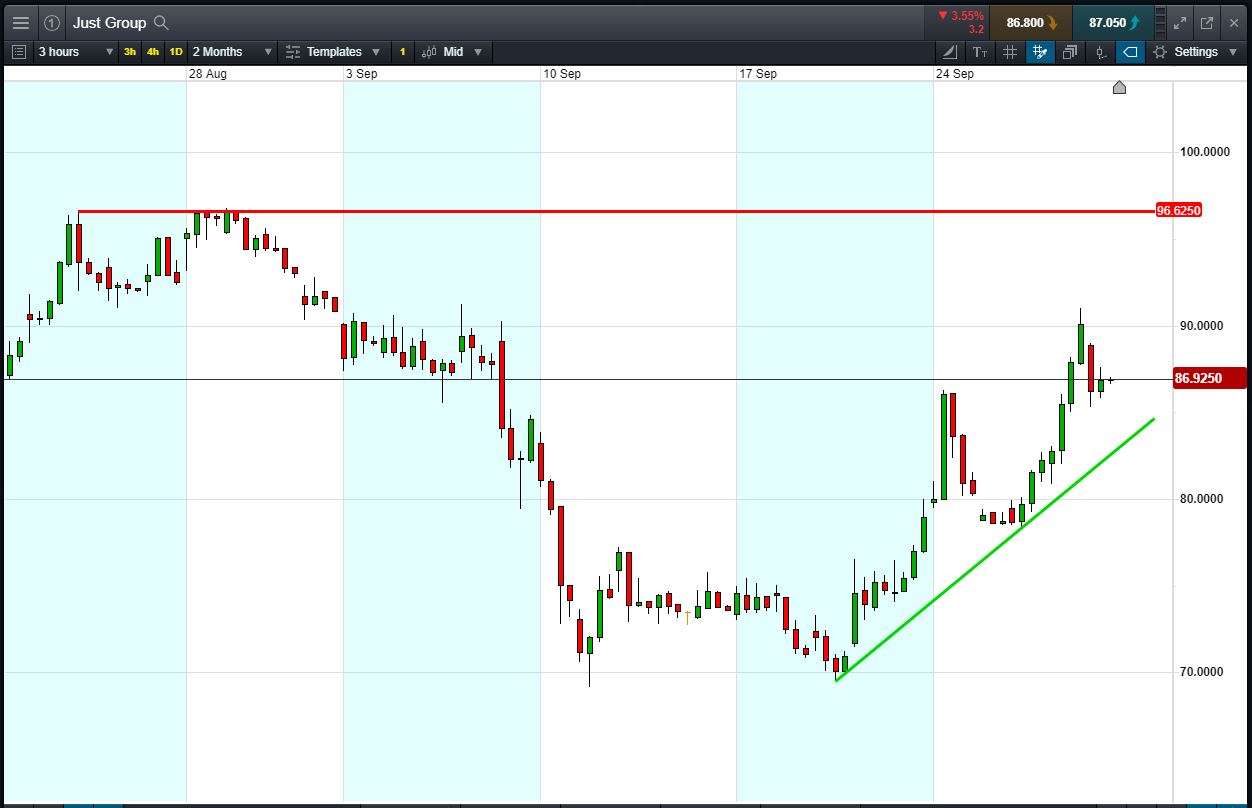The image size is (1252, 808).
Task: Open the hamburger main menu
Action: tap(21, 22)
